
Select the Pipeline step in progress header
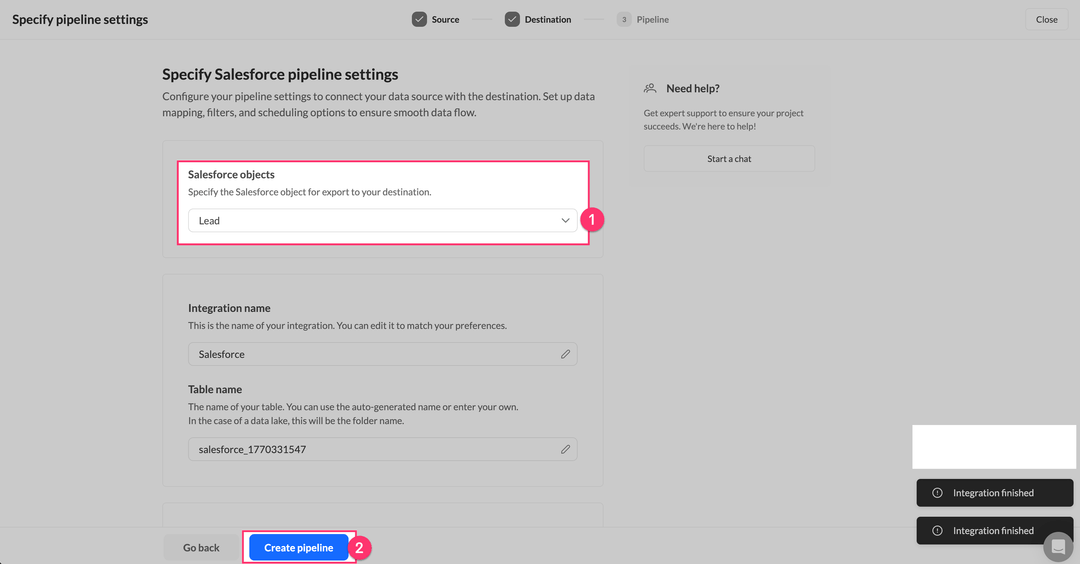pos(643,19)
